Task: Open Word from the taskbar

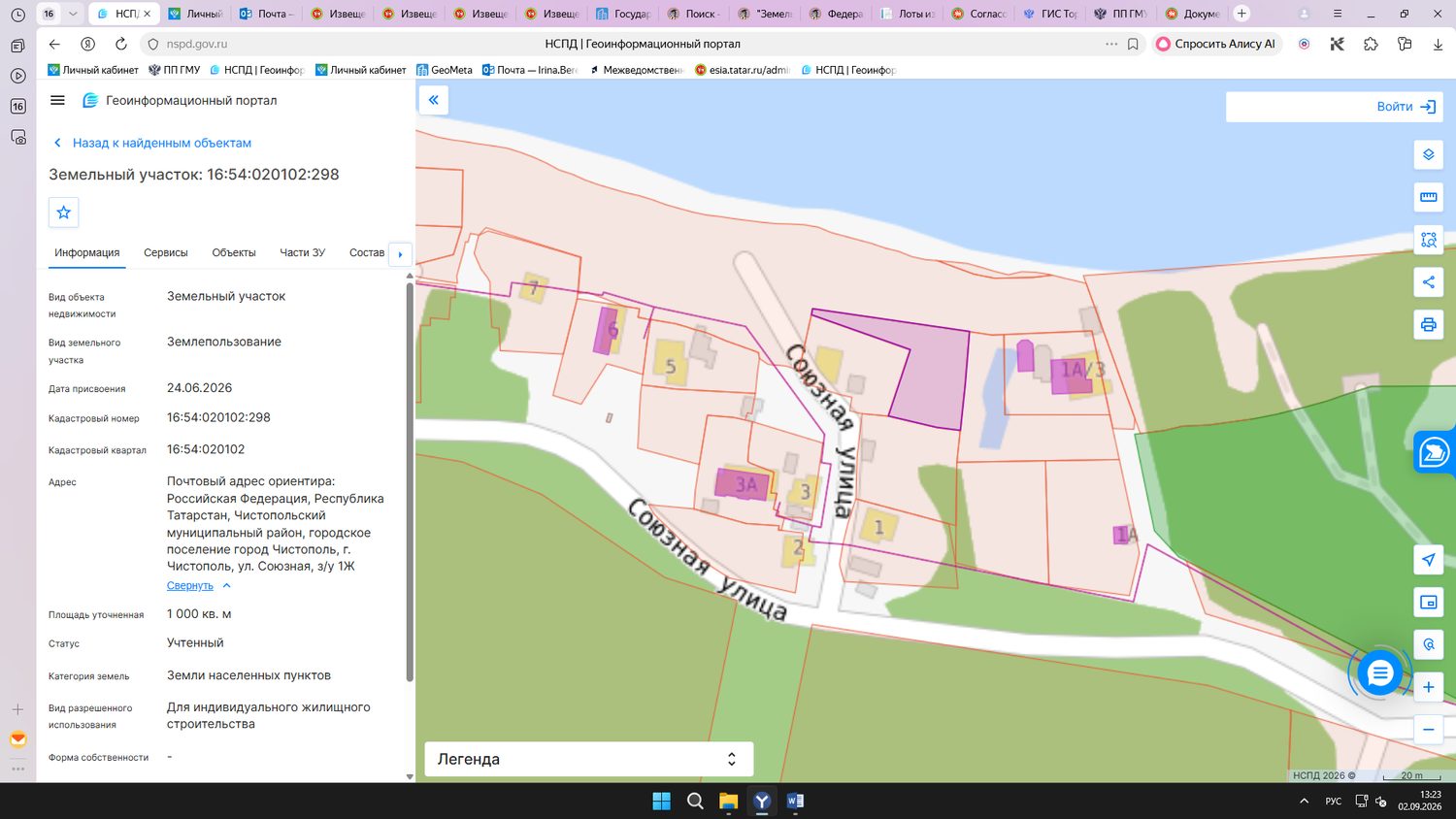Action: point(795,801)
